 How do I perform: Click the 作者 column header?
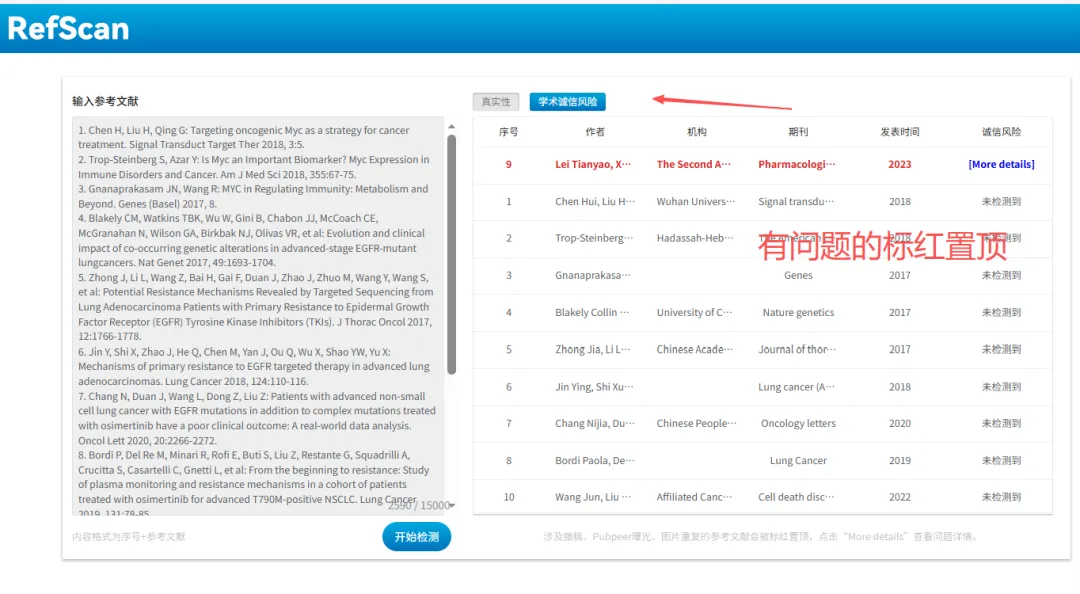click(595, 132)
